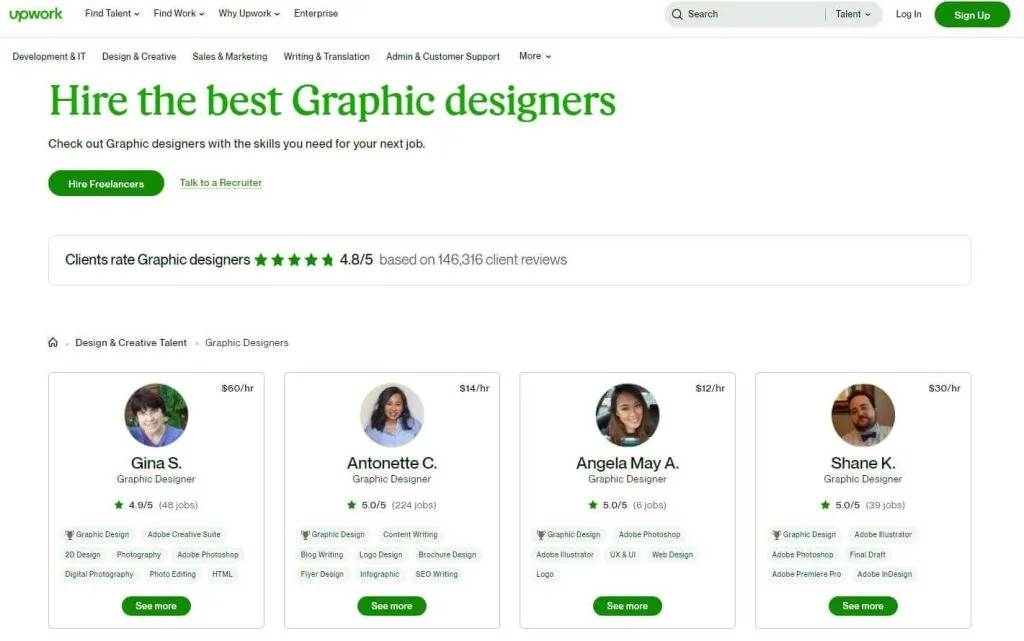Image resolution: width=1024 pixels, height=641 pixels.
Task: Focus the Search input field
Action: tap(750, 14)
